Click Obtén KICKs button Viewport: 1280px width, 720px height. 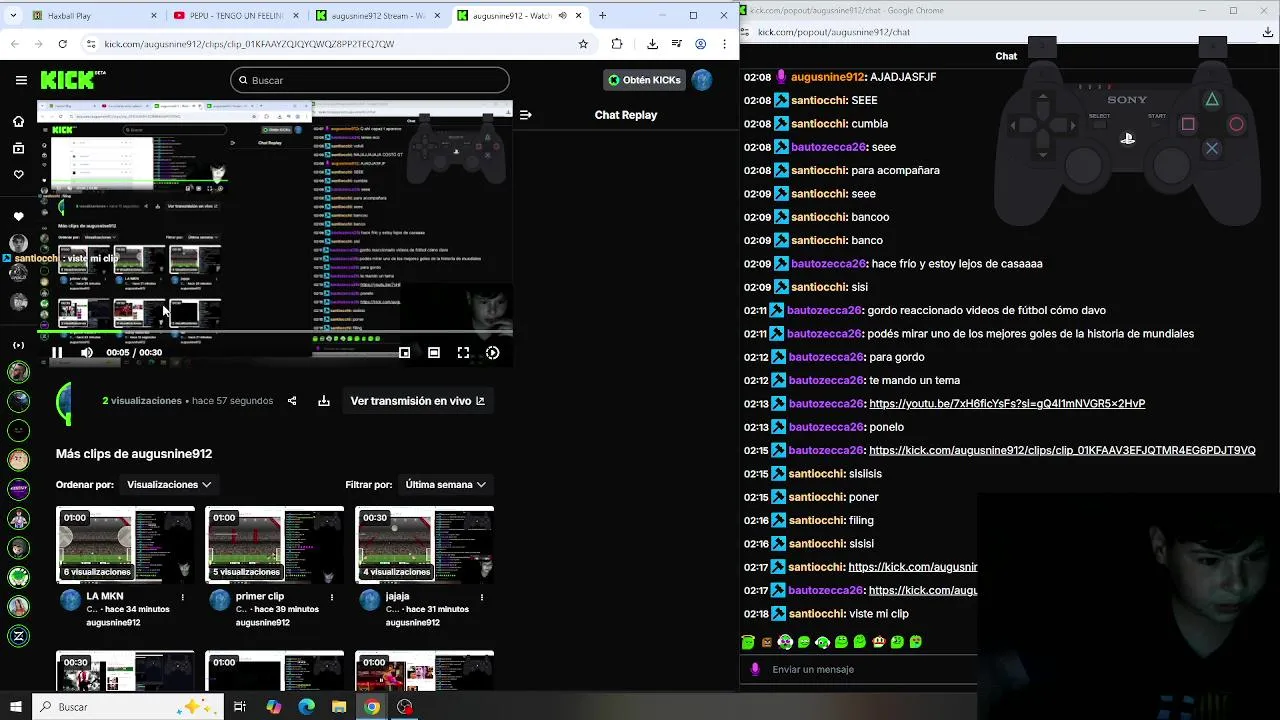[x=644, y=80]
